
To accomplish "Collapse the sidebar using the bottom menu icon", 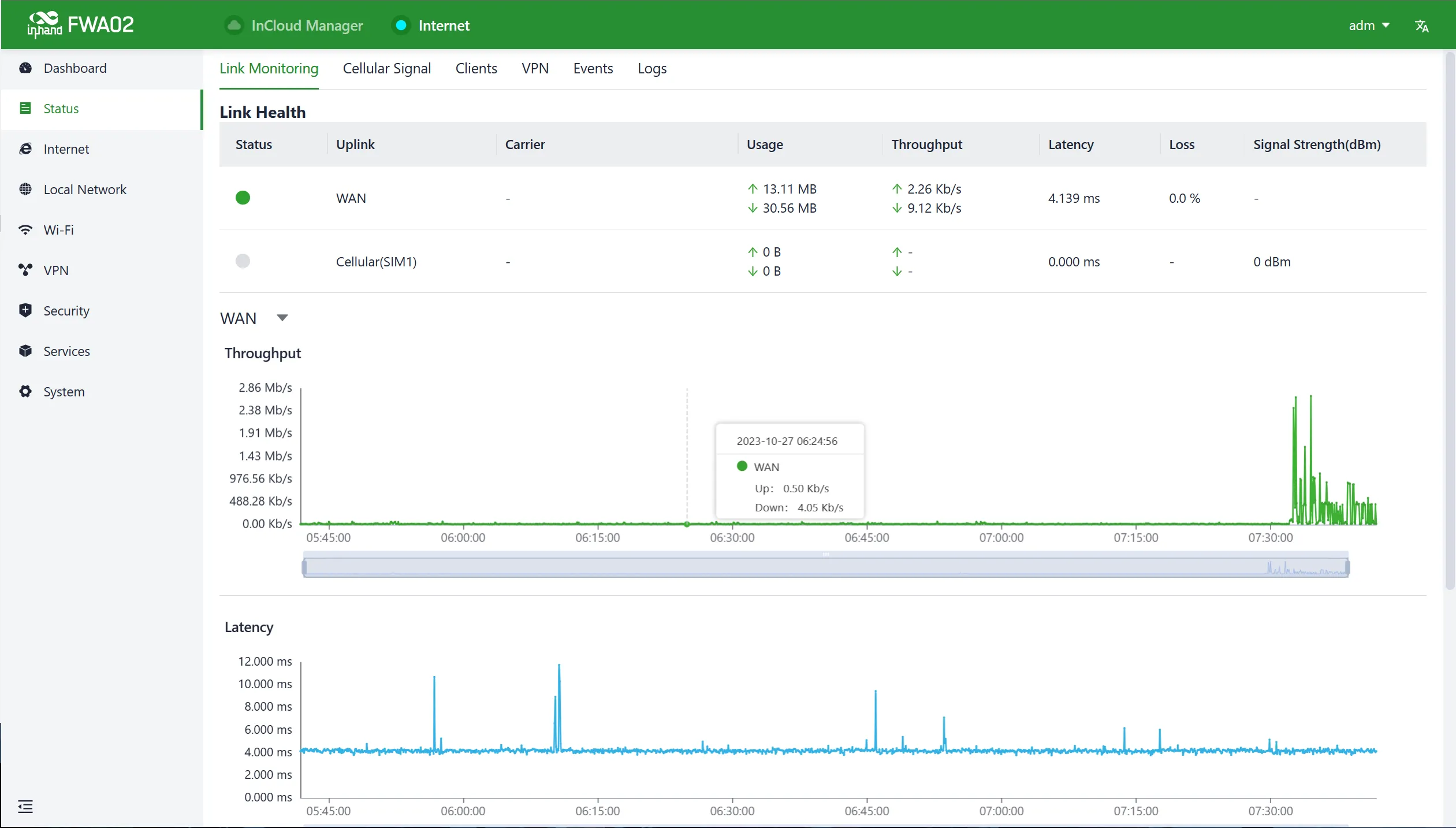I will [25, 807].
